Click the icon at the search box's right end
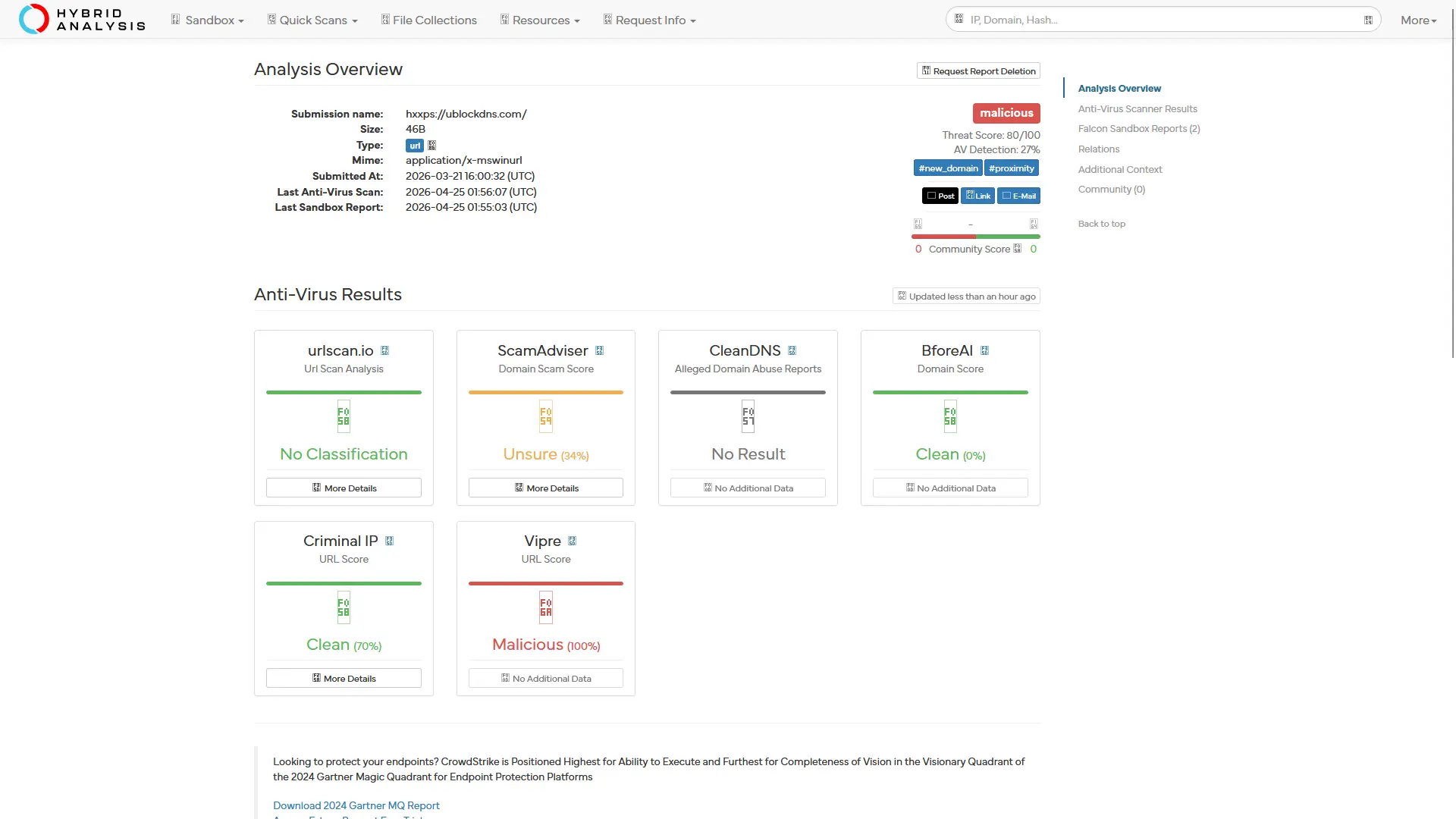The width and height of the screenshot is (1456, 819). (1368, 20)
